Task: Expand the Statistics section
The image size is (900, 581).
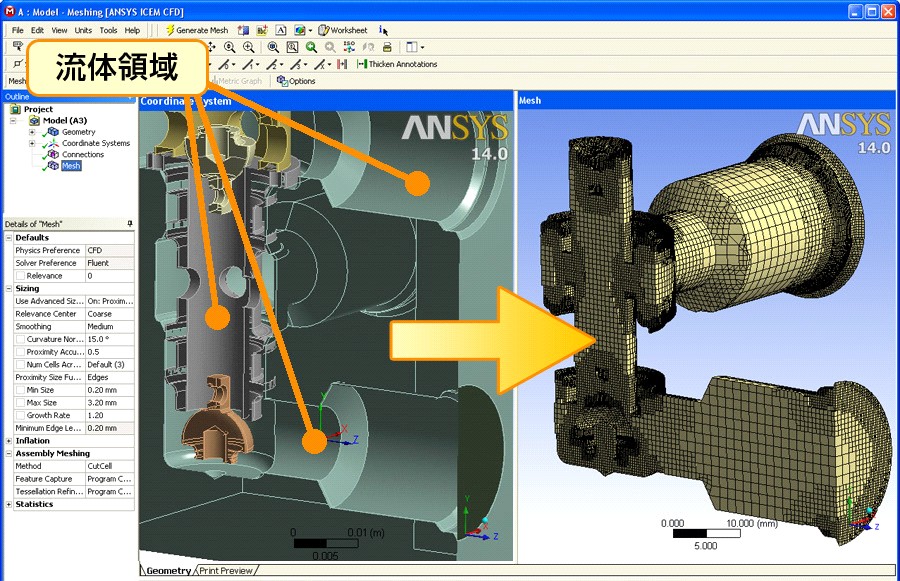Action: pyautogui.click(x=9, y=504)
